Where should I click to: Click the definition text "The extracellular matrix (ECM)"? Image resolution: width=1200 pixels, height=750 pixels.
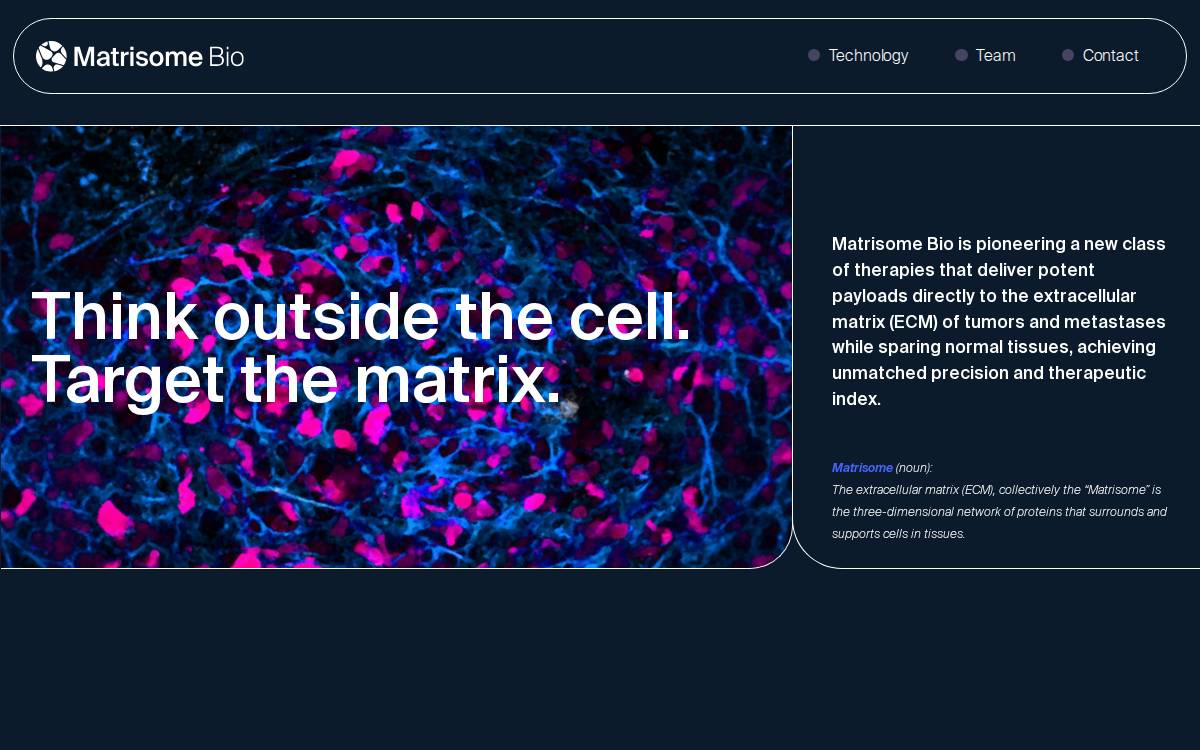coord(999,511)
